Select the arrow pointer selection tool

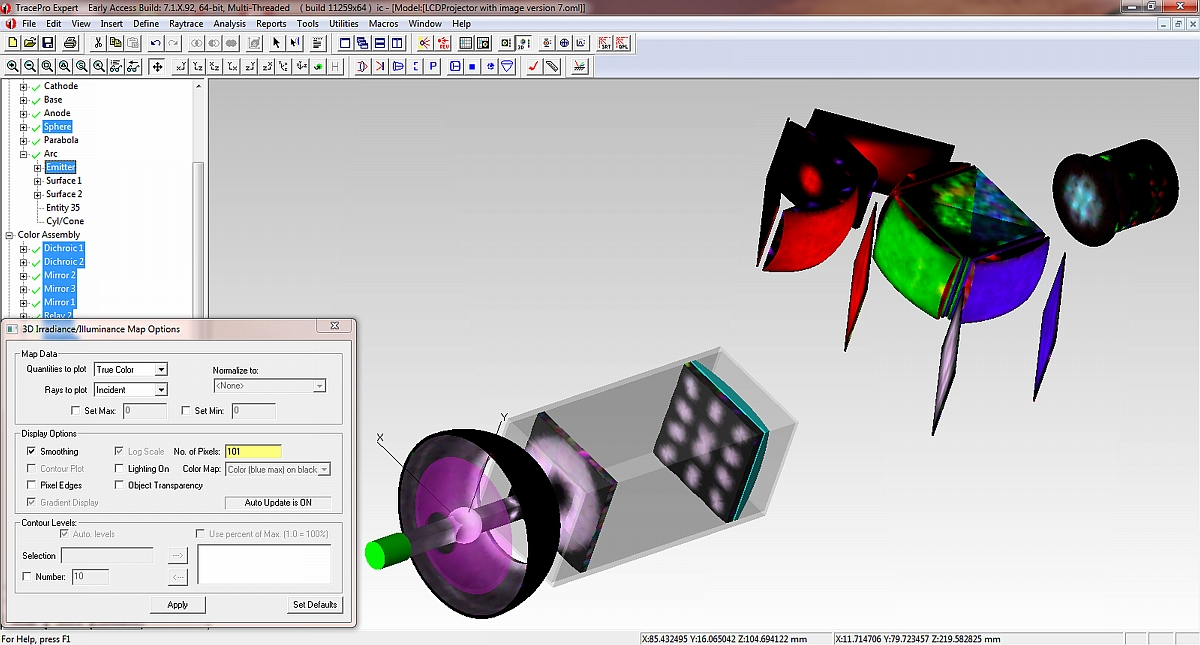277,43
